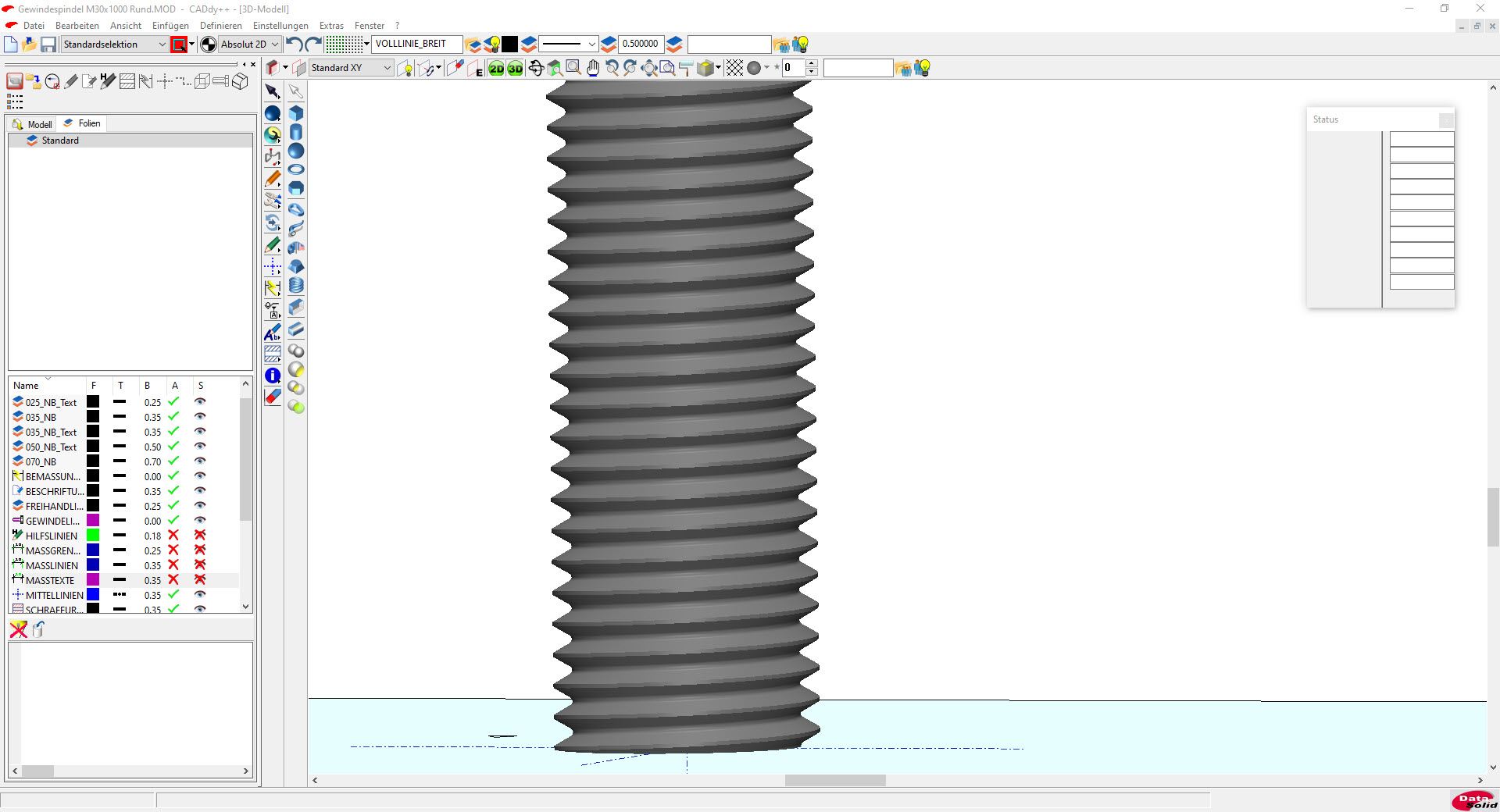Toggle visibility eye for 050_NB_Text
1500x812 pixels.
coord(200,446)
